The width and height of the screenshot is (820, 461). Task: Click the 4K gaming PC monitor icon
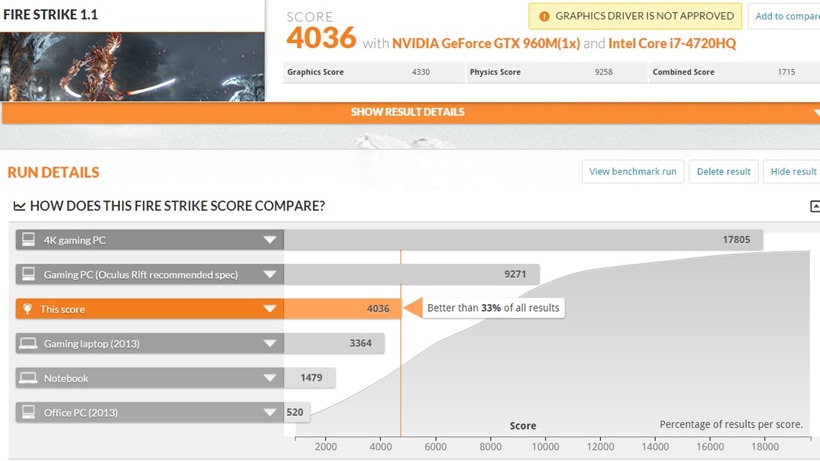pyautogui.click(x=28, y=240)
